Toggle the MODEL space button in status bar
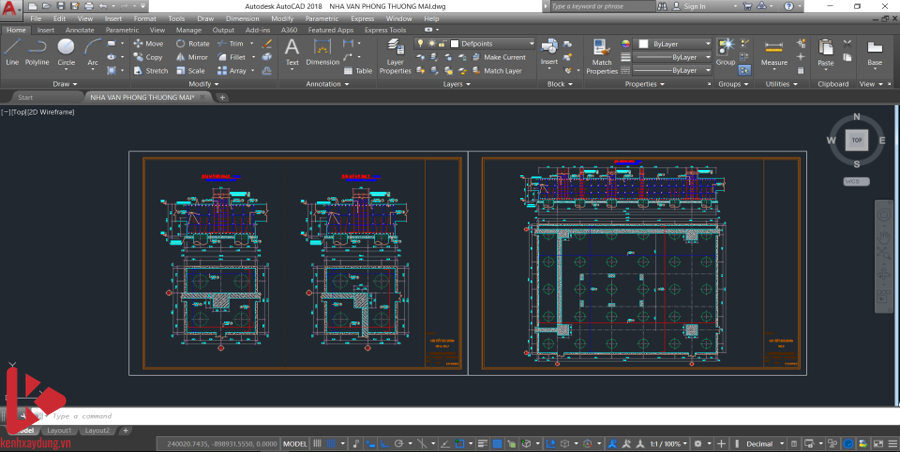Viewport: 900px width, 452px height. coord(295,443)
